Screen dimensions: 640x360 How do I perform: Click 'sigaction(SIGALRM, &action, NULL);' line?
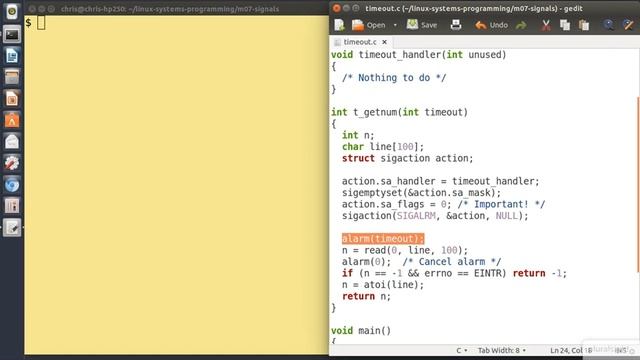[435, 216]
